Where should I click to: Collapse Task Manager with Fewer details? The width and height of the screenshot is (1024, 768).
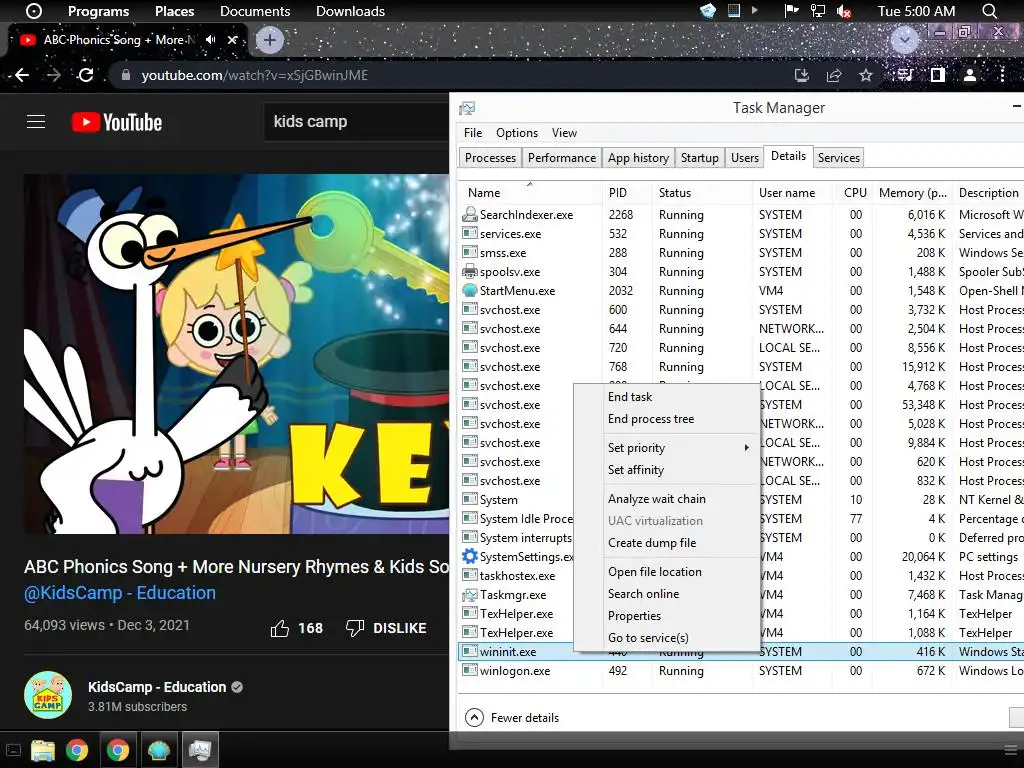pos(512,718)
